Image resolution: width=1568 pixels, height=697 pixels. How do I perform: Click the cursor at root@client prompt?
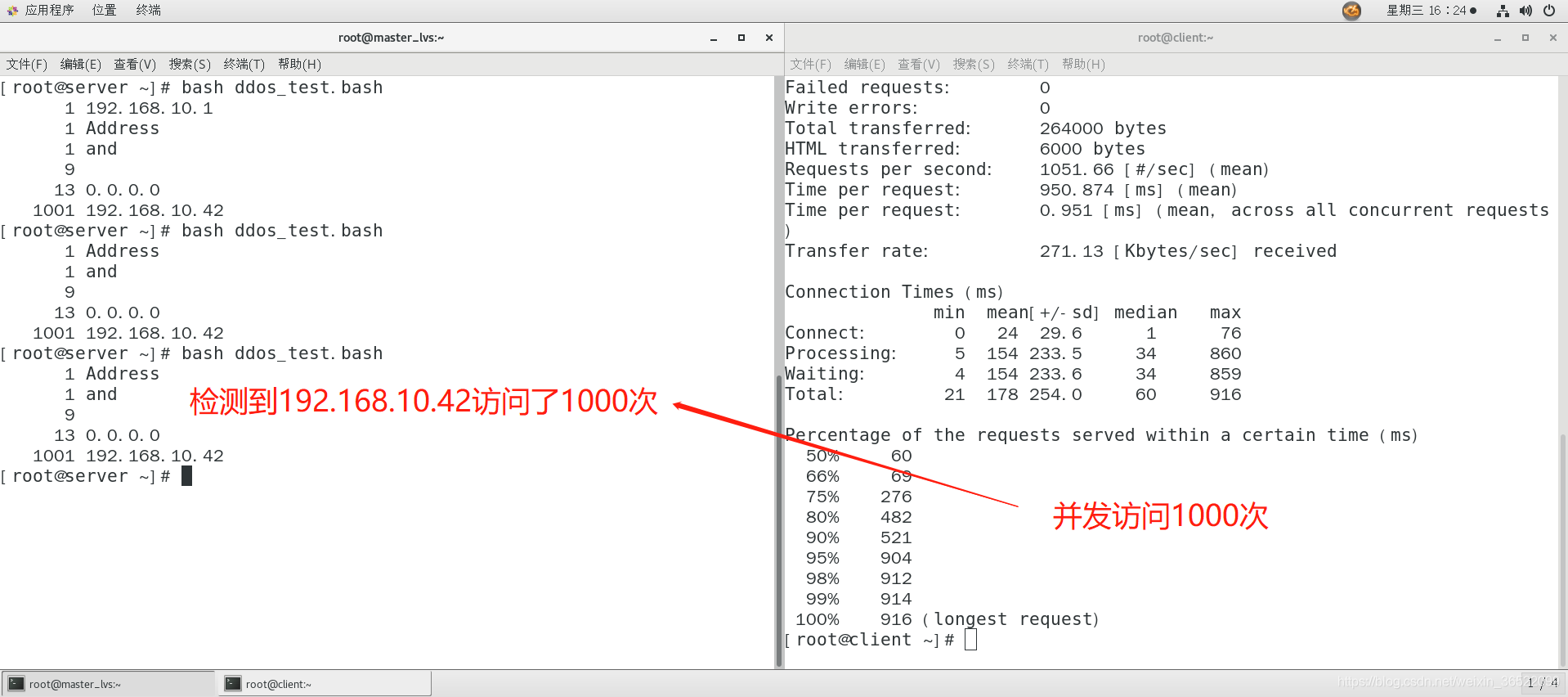(971, 640)
